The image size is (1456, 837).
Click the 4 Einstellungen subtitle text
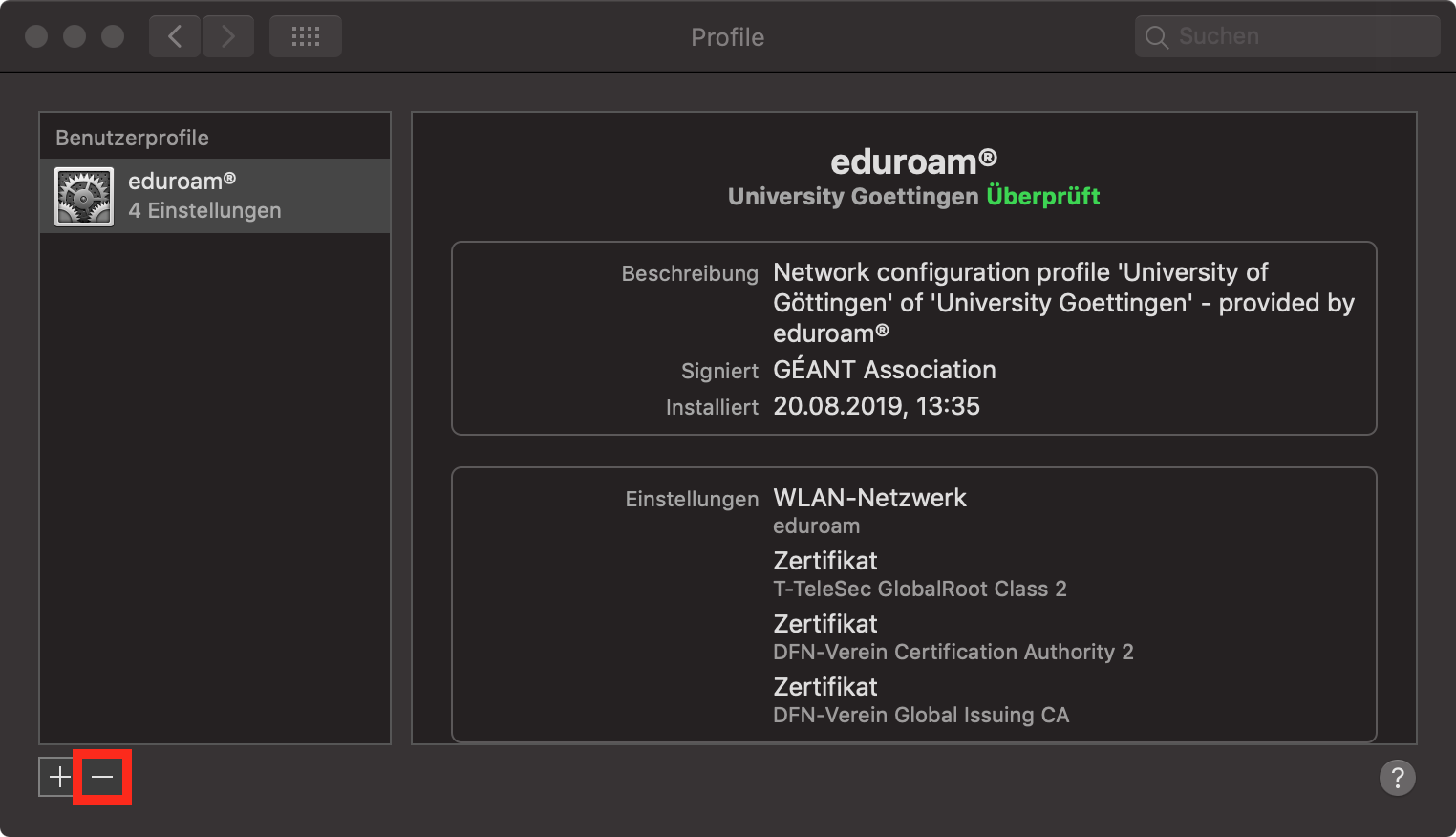click(204, 210)
